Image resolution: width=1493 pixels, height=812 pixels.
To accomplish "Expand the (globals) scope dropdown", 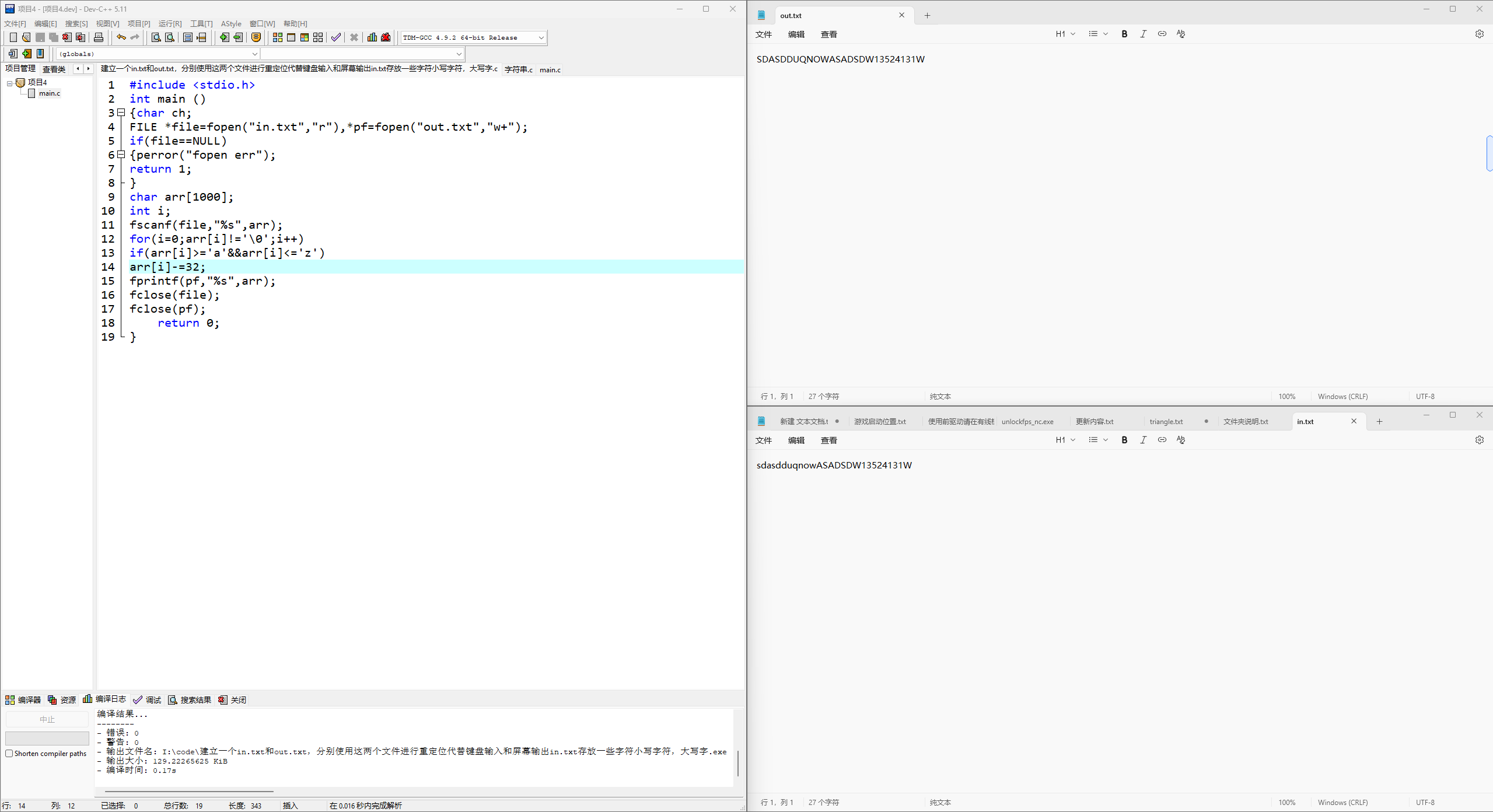I will (254, 54).
